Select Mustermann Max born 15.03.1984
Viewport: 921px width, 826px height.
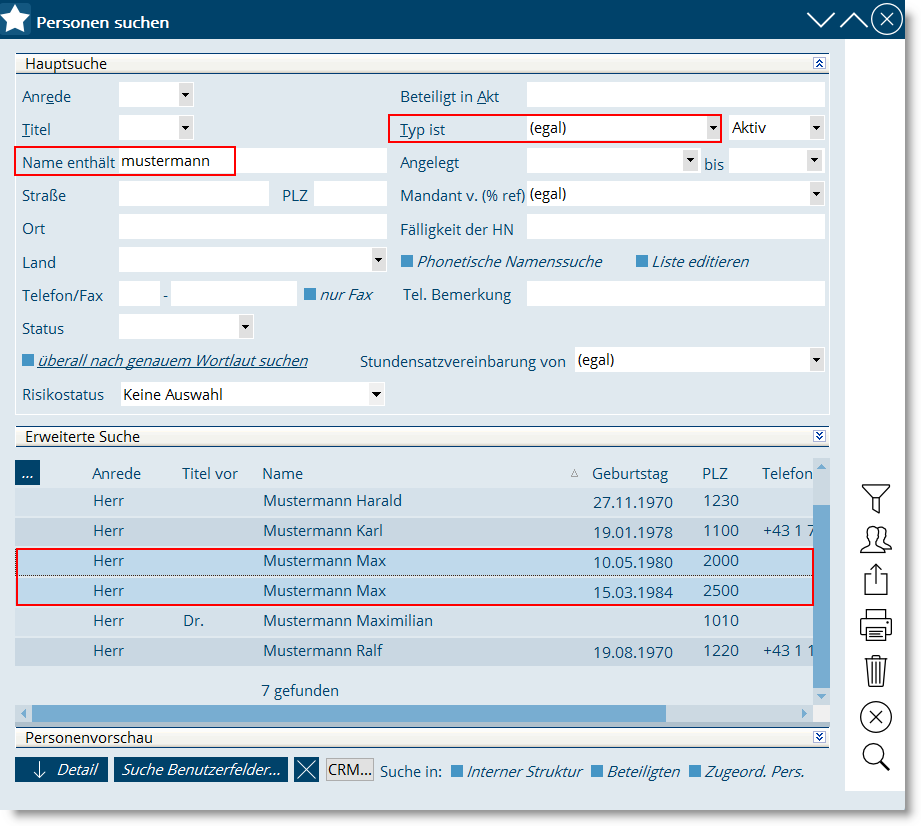(414, 592)
